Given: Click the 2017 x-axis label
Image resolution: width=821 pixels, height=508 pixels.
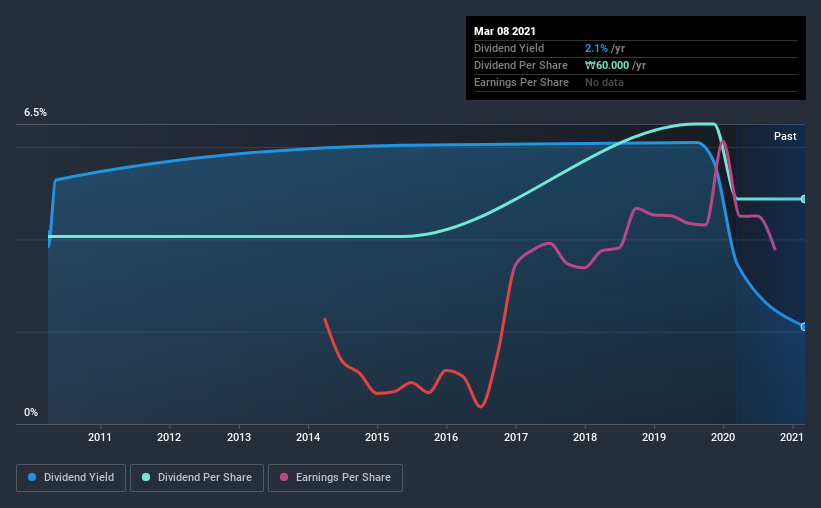Looking at the screenshot, I should [516, 437].
